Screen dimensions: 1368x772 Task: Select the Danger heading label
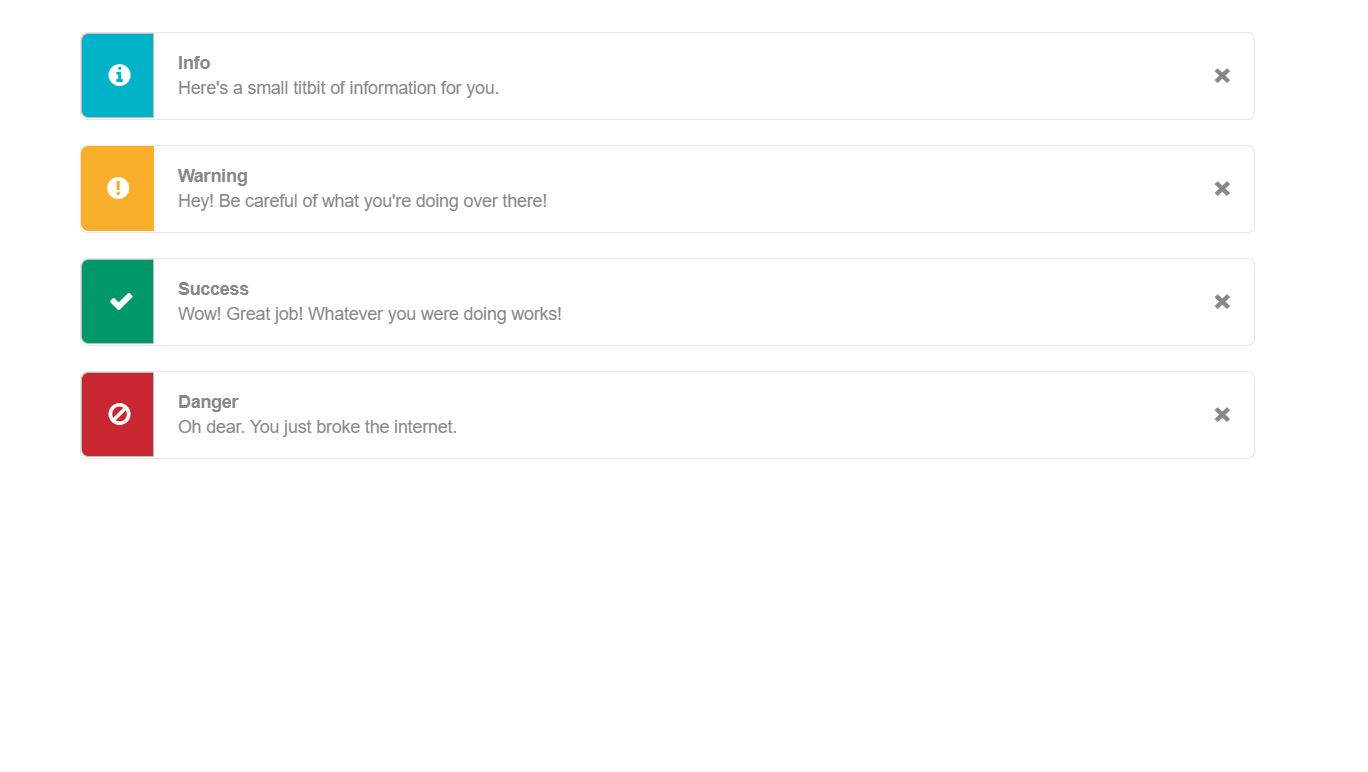208,402
